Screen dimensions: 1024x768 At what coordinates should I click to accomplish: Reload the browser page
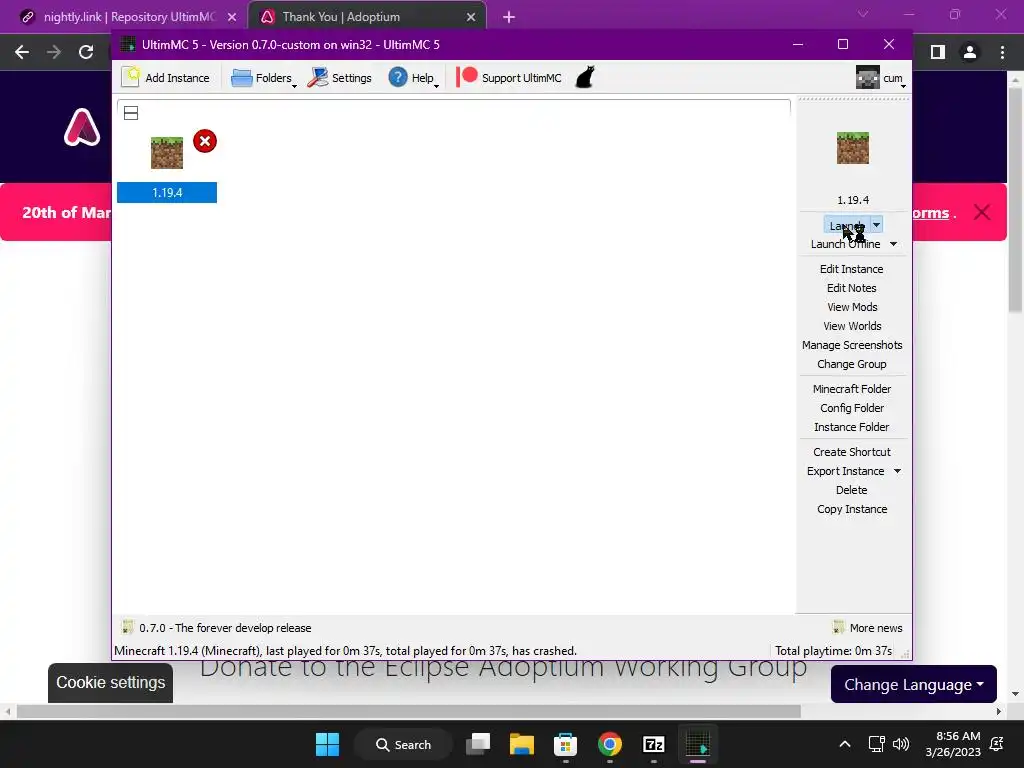[86, 52]
